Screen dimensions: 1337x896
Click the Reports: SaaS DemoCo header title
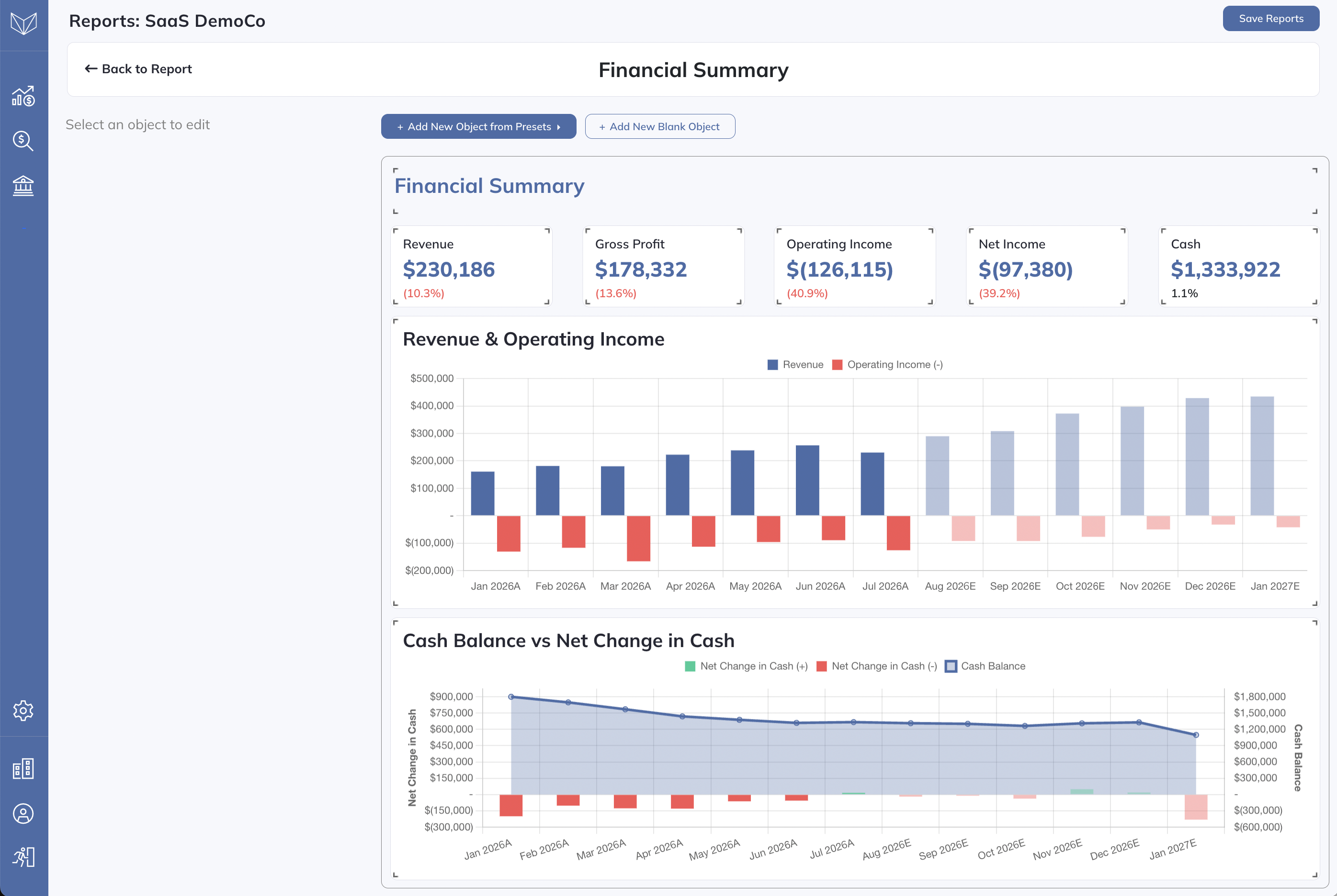pyautogui.click(x=167, y=21)
